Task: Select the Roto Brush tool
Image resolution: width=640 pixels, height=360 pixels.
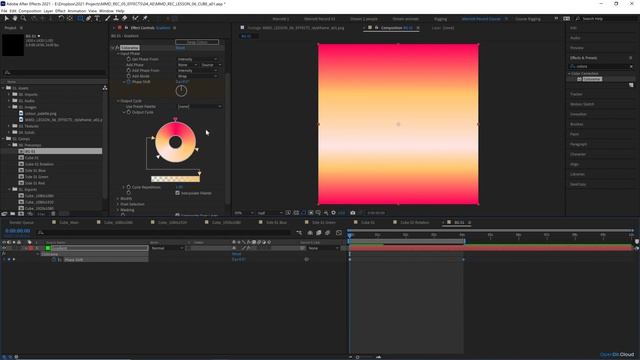Action: tap(135, 18)
